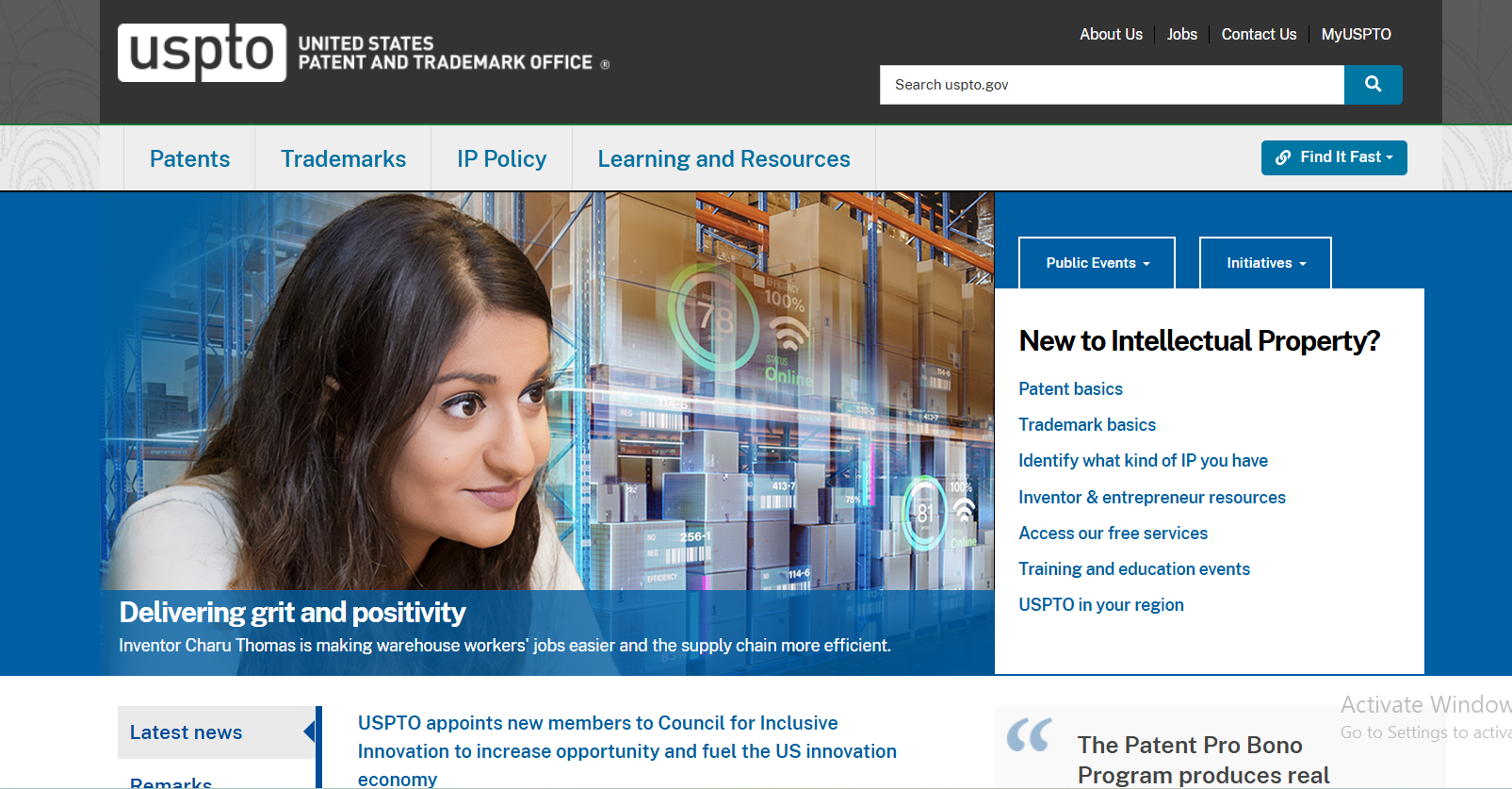Open Trademark basics link
The image size is (1512, 789).
coord(1087,424)
